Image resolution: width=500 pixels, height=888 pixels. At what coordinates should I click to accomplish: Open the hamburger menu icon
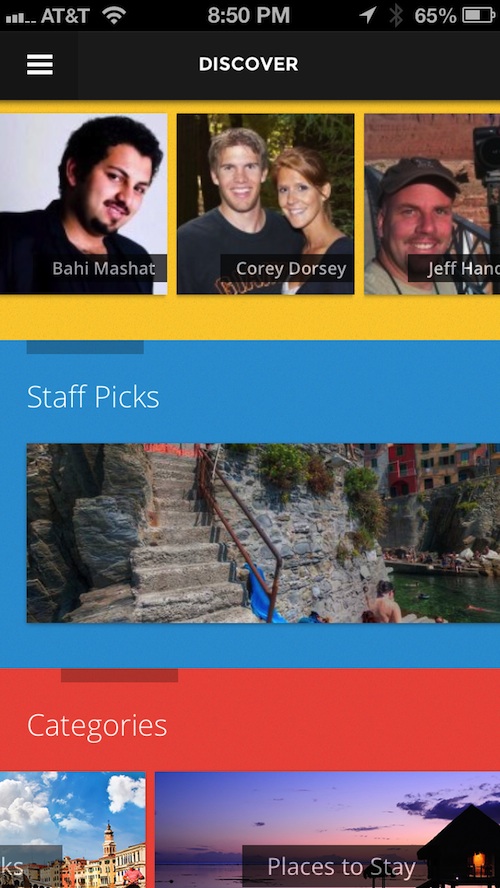tap(40, 65)
